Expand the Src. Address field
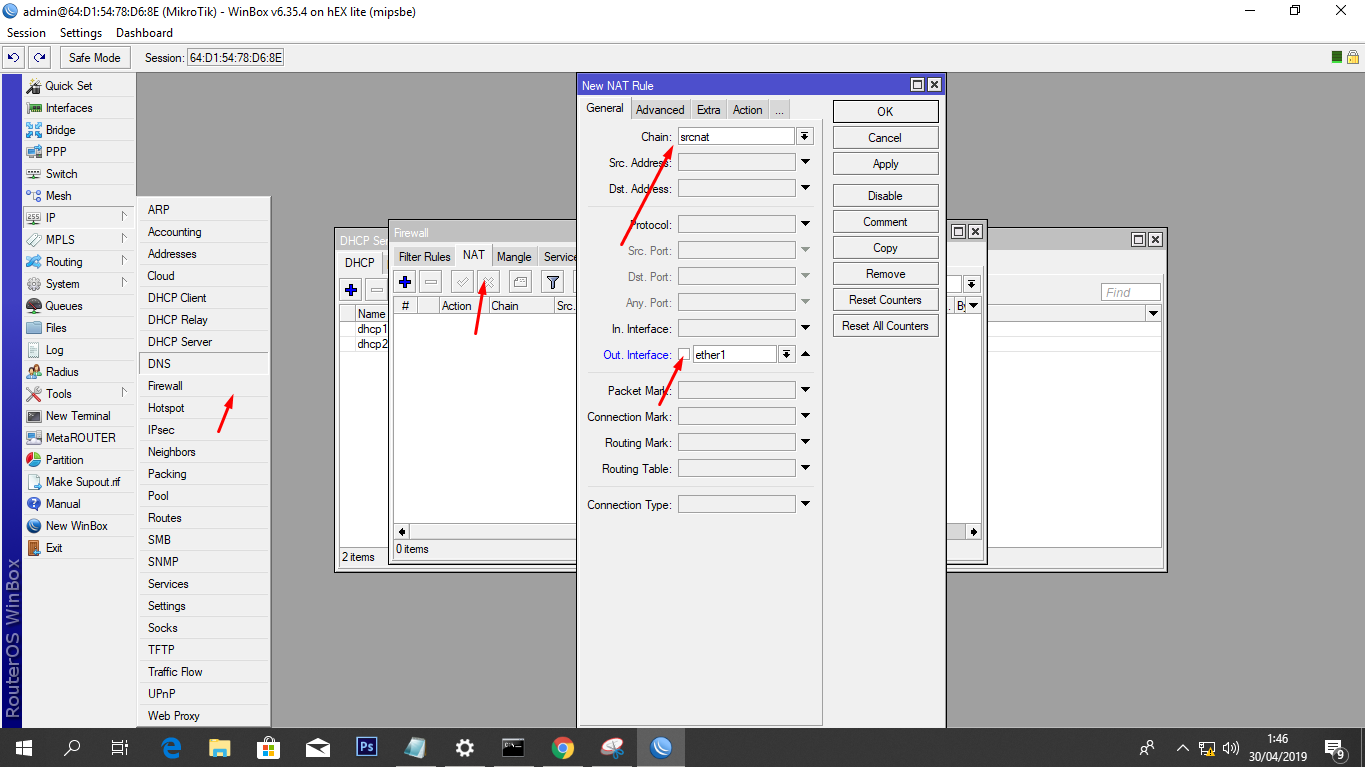Screen dimensions: 1365x767 [x=805, y=162]
